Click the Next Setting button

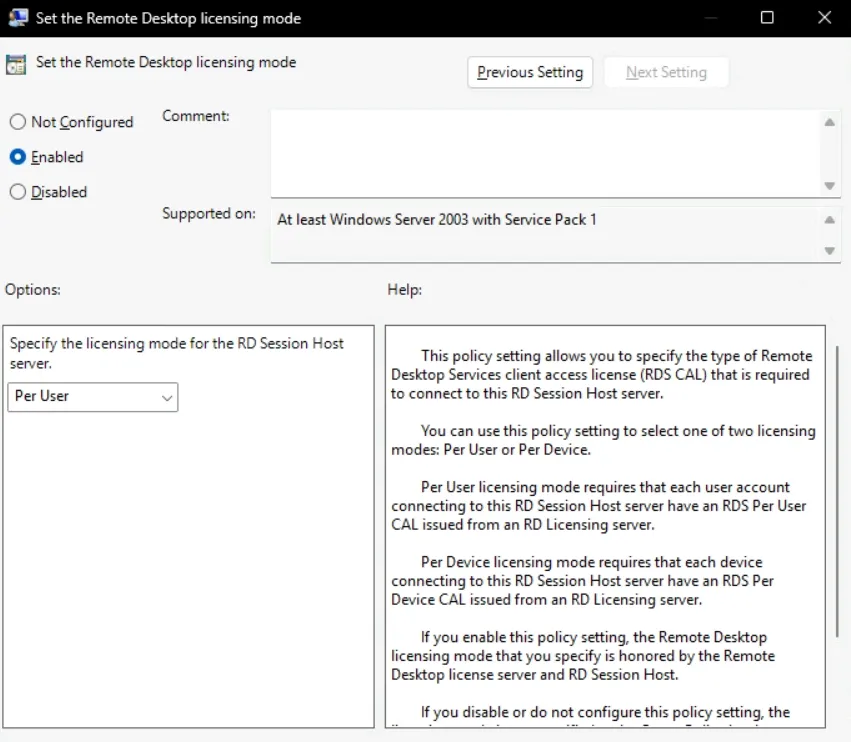[x=666, y=72]
